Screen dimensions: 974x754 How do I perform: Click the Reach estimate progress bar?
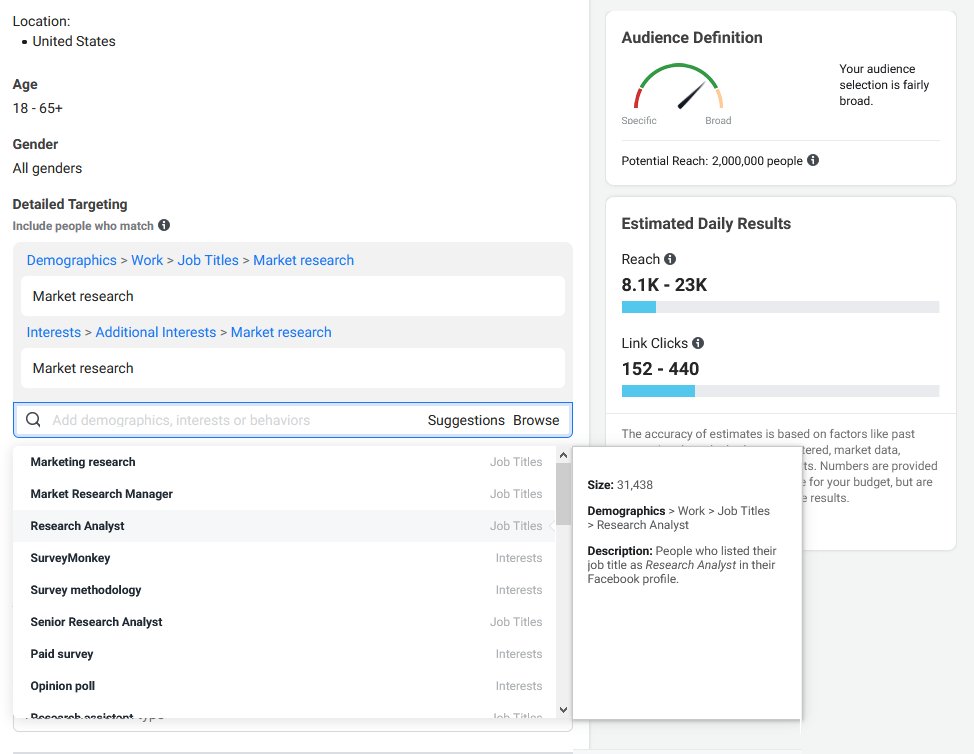coord(780,307)
